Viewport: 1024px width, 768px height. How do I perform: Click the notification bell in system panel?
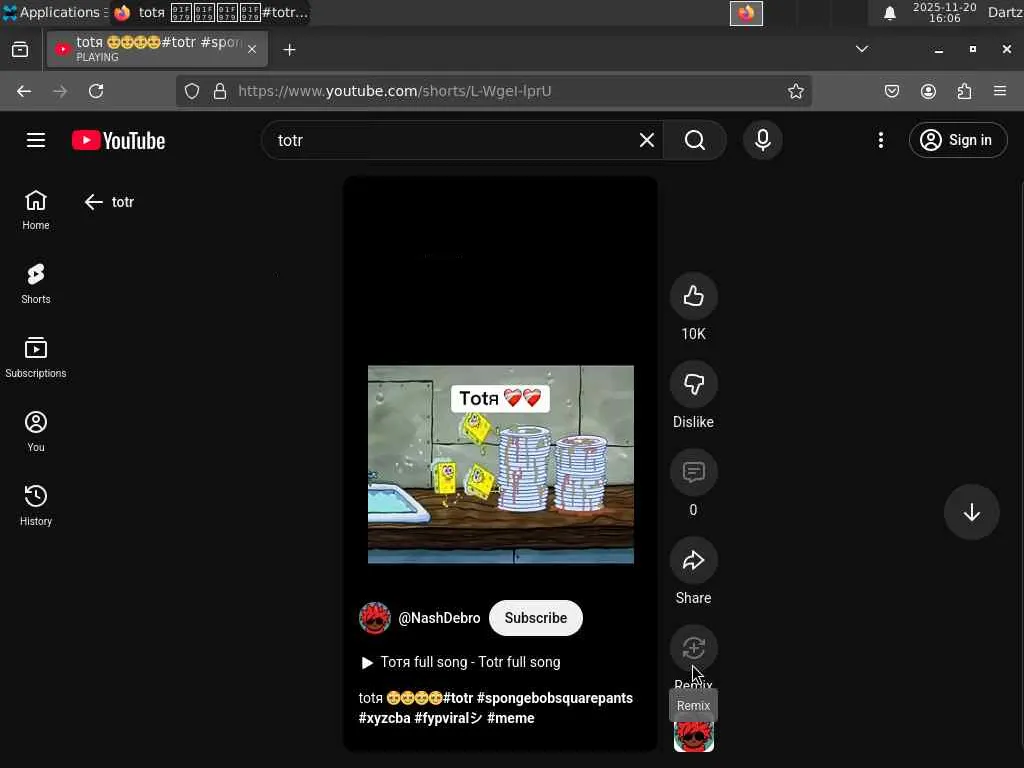coord(889,13)
